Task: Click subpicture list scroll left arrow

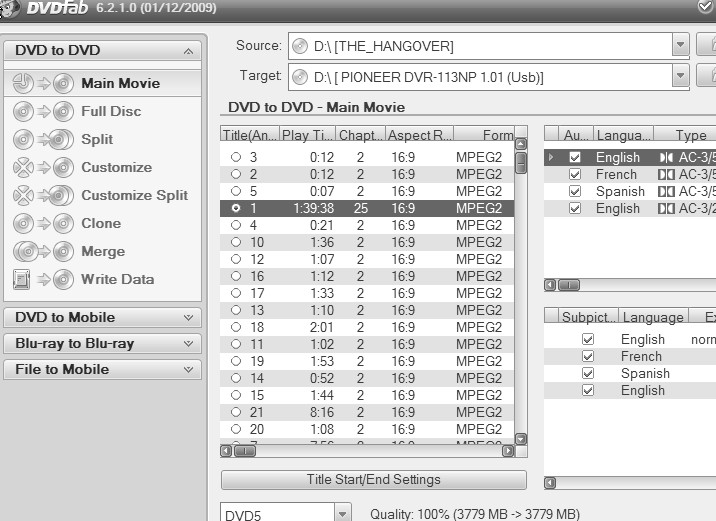Action: pyautogui.click(x=550, y=483)
